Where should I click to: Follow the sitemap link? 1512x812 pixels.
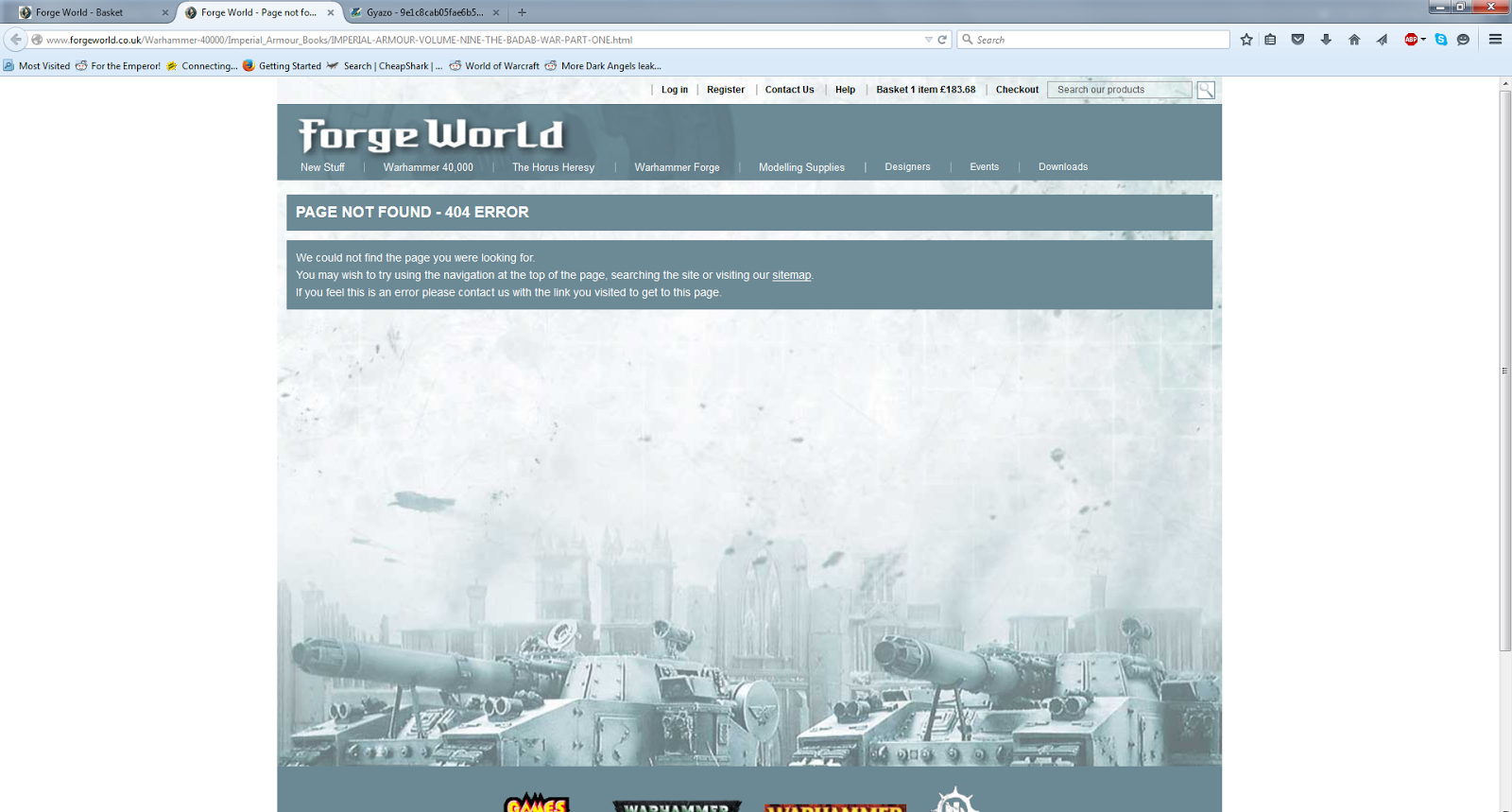tap(792, 275)
